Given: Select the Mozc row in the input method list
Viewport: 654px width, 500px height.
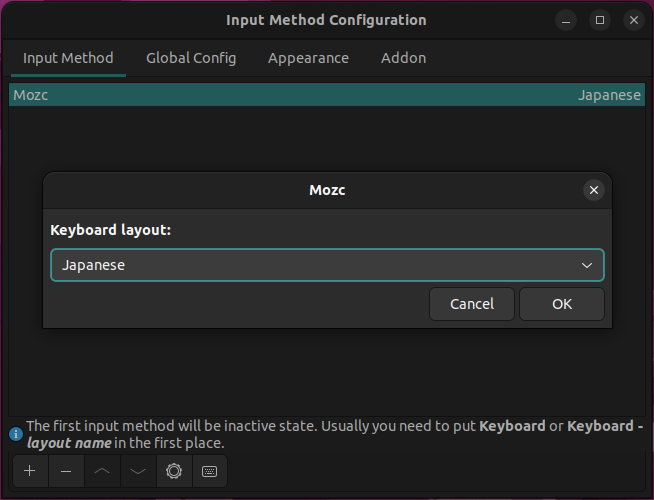Looking at the screenshot, I should 327,95.
